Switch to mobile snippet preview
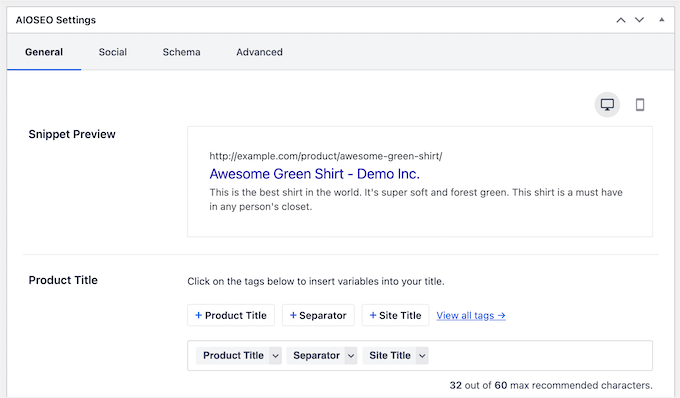 pyautogui.click(x=640, y=104)
